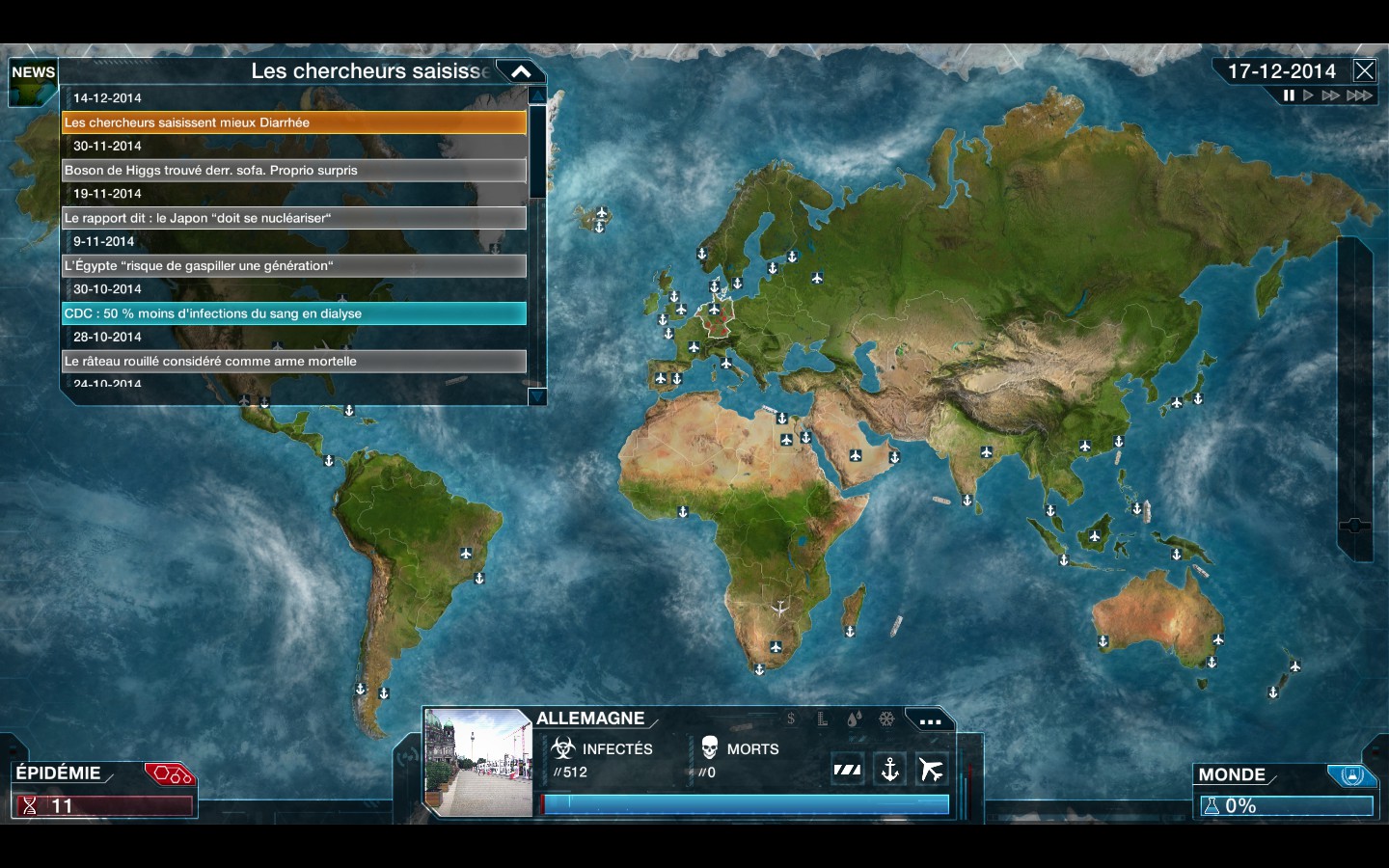Click the news date 14-12-2014
1389x868 pixels.
(107, 98)
